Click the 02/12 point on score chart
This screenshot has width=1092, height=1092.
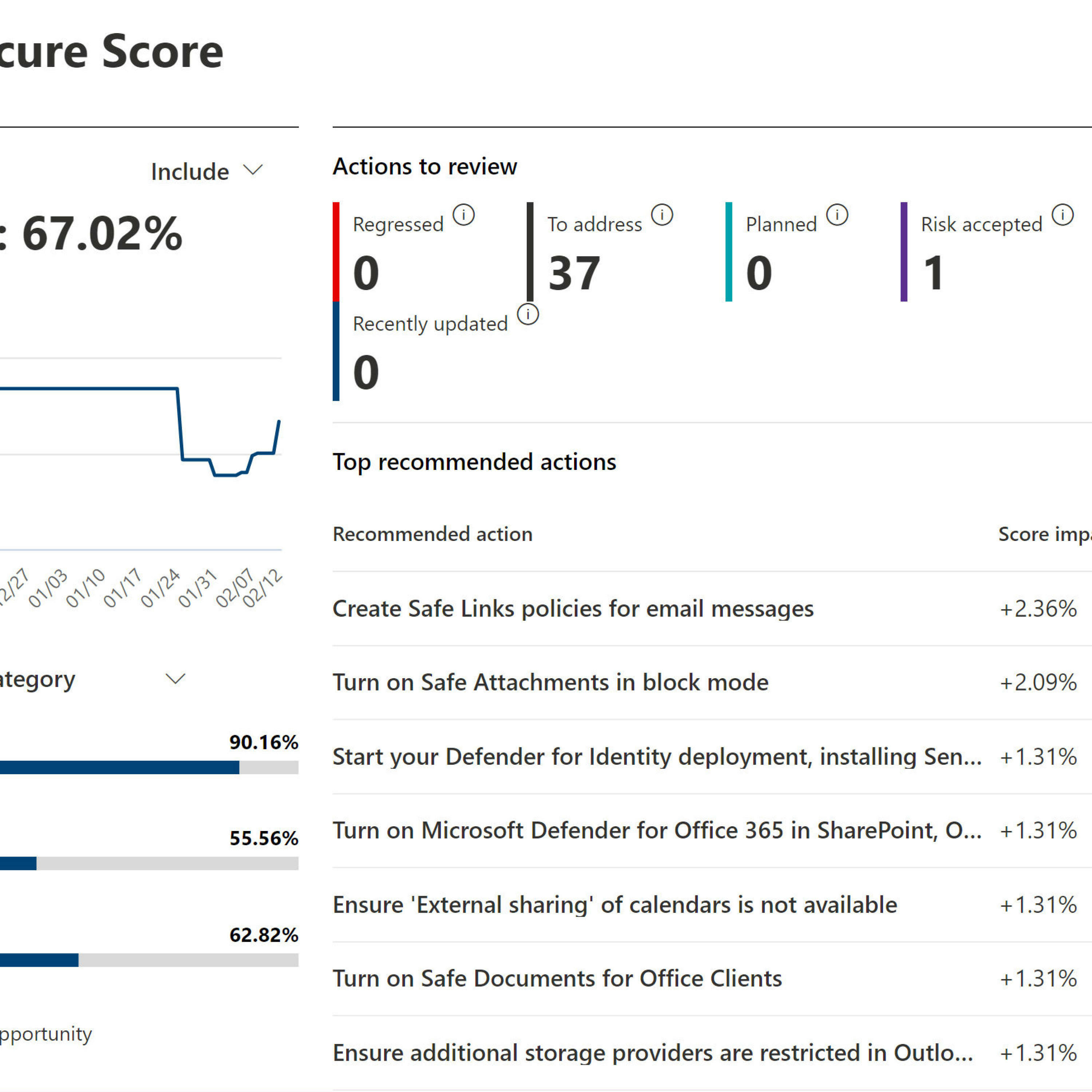click(x=279, y=422)
